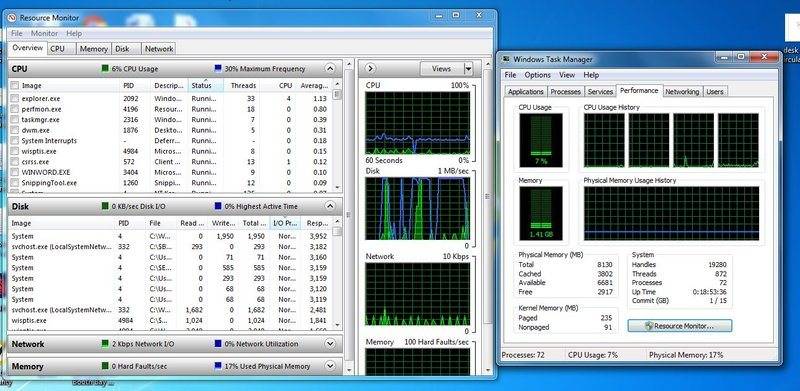Viewport: 800px width, 391px height.
Task: Open the View menu in Task Manager
Action: [567, 75]
